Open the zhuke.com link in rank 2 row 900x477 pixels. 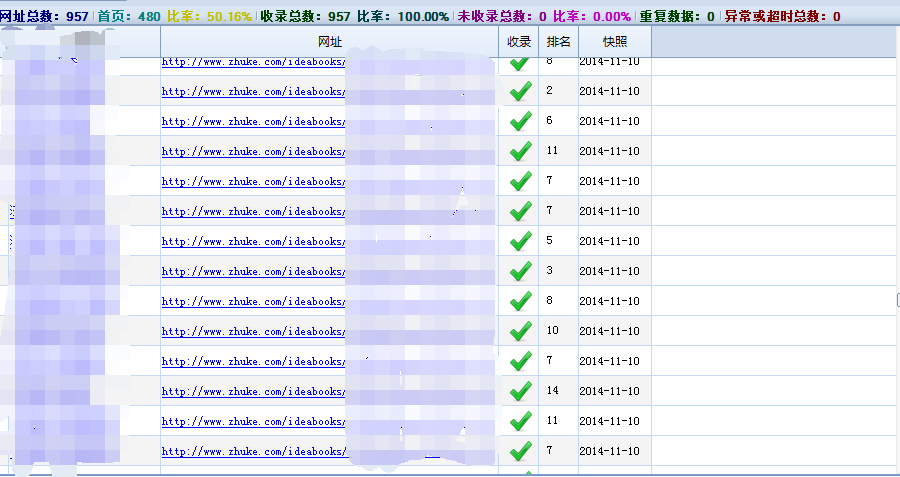(x=253, y=92)
